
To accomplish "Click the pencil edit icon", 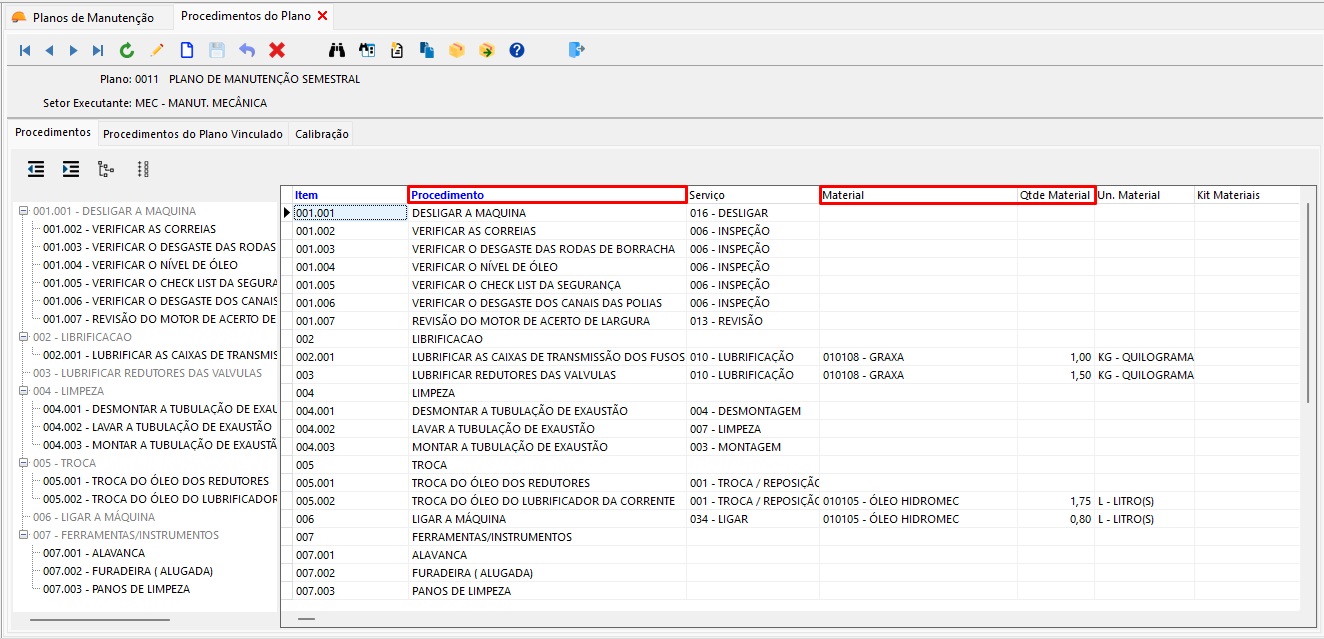I will (157, 50).
